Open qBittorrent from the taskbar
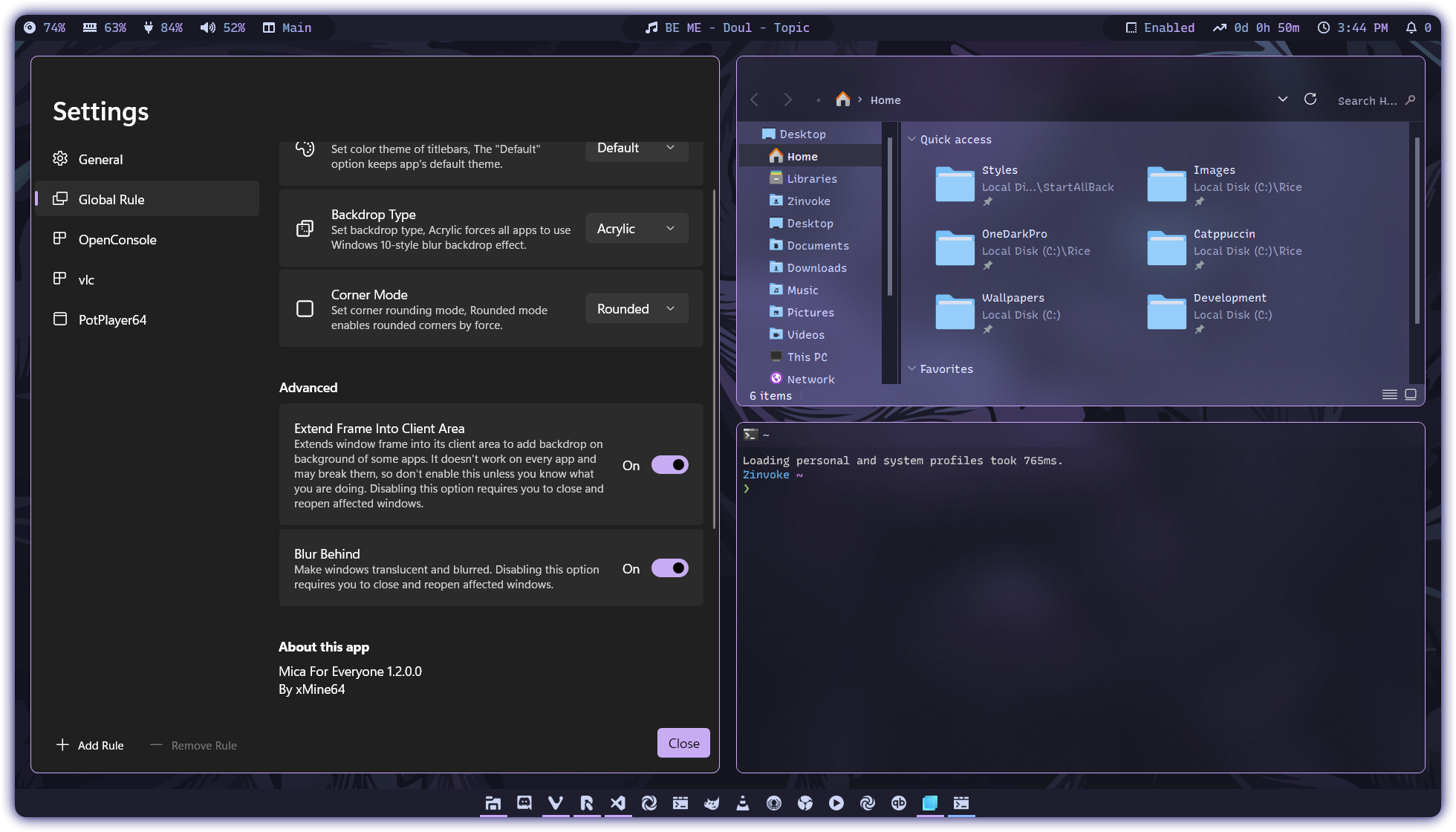This screenshot has width=1456, height=832. (x=899, y=804)
